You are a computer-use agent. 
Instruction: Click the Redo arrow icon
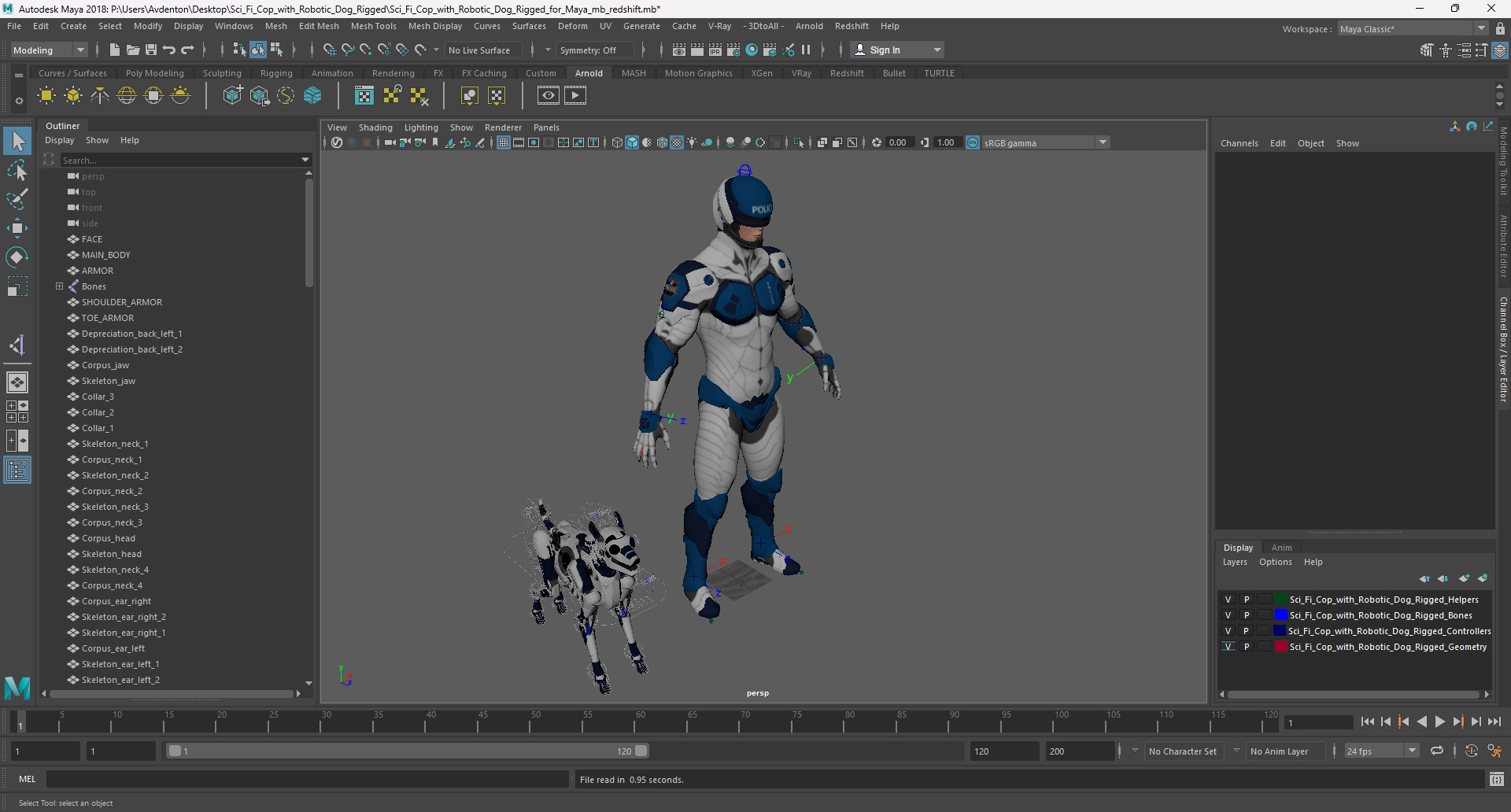[x=187, y=50]
